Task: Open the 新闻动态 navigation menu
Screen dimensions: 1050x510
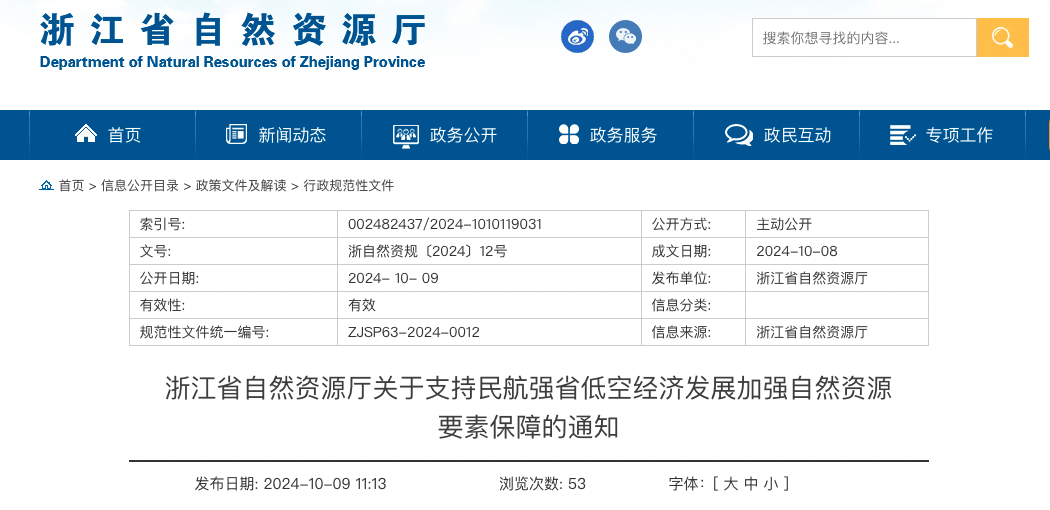Action: pyautogui.click(x=292, y=135)
